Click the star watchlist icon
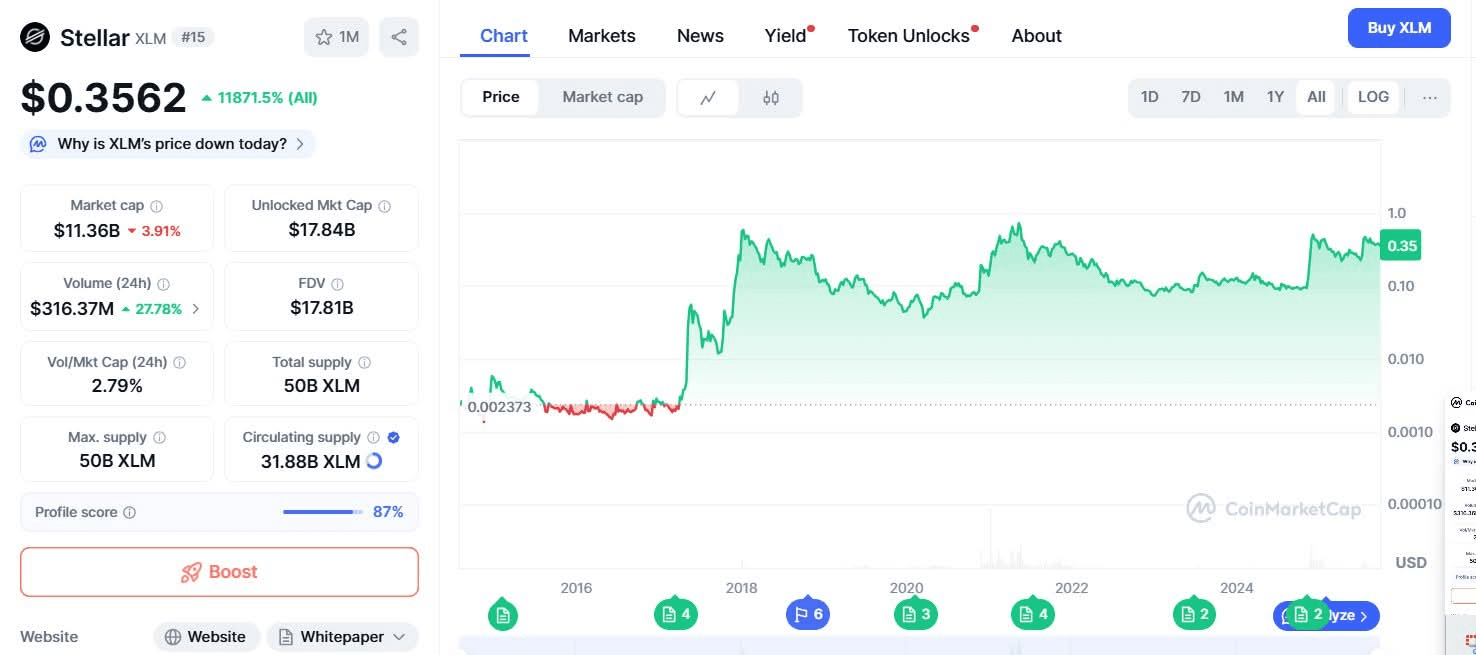1476x655 pixels. (324, 37)
